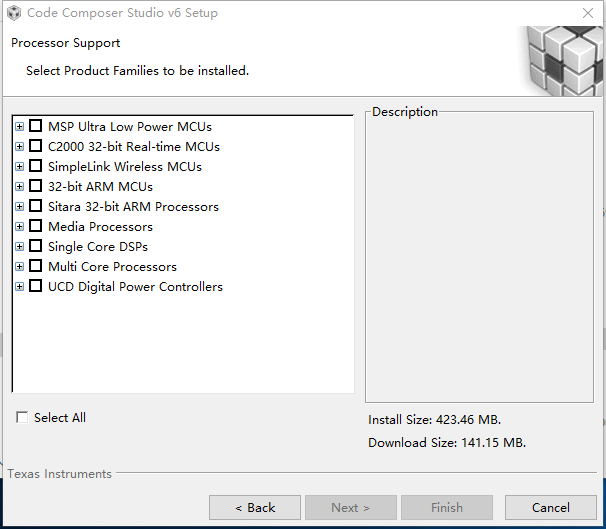
Task: Close the Setup window
Action: [588, 13]
